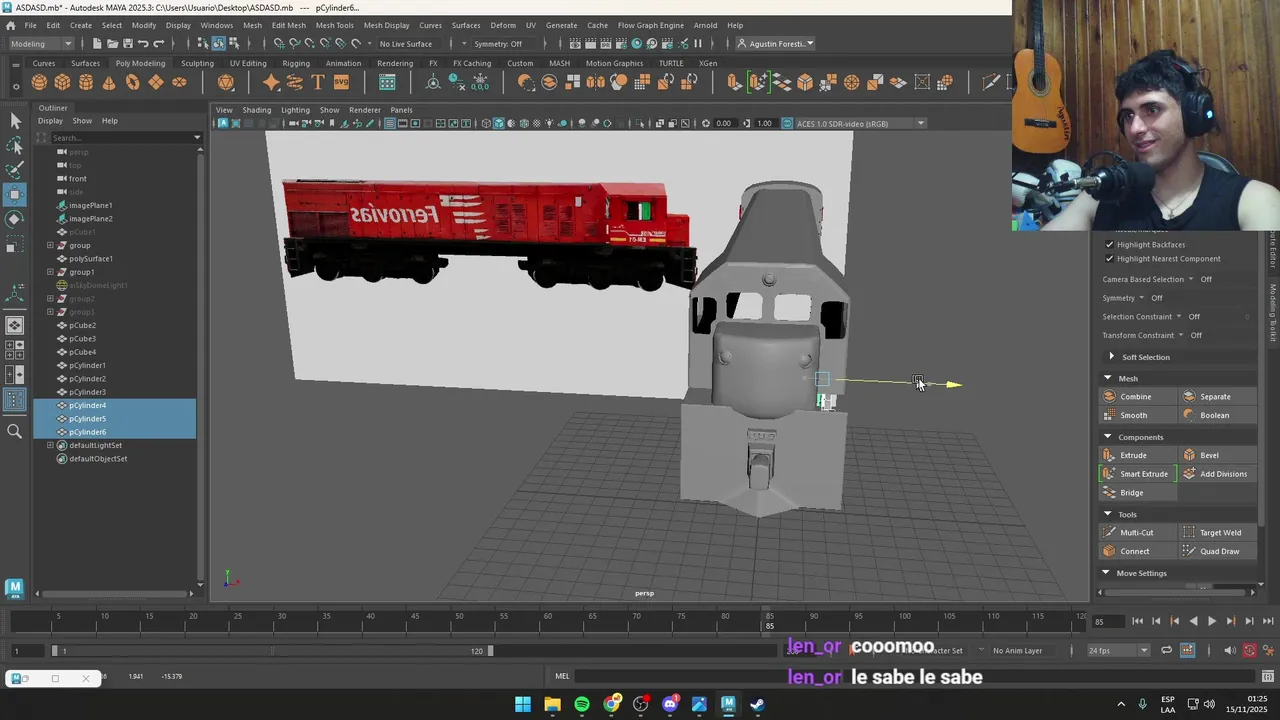Open the Camera Based Selection dropdown

(1191, 279)
